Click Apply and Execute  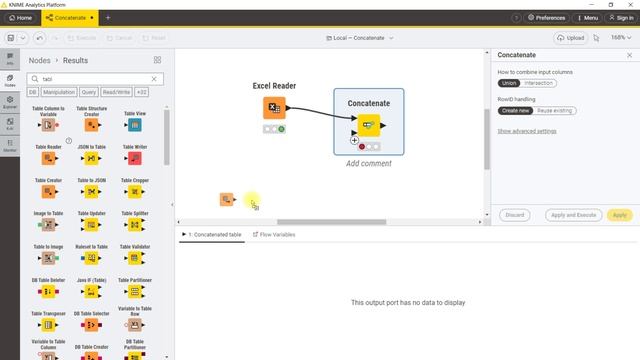pyautogui.click(x=573, y=215)
